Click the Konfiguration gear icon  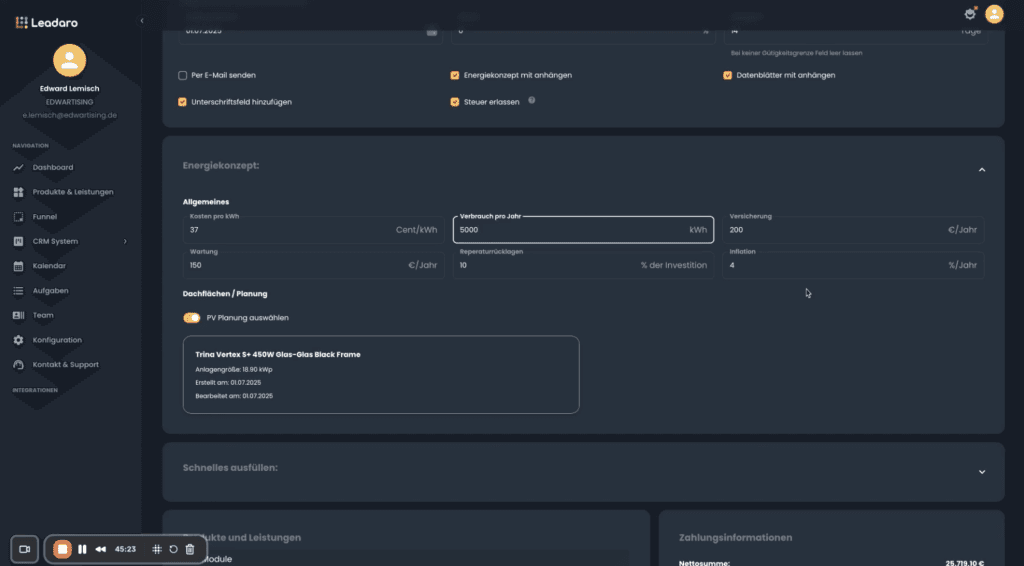18,340
